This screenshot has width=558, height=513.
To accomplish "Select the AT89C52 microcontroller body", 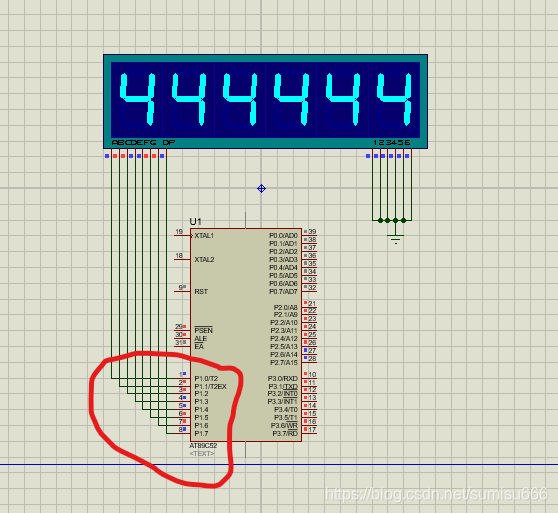I will (246, 335).
